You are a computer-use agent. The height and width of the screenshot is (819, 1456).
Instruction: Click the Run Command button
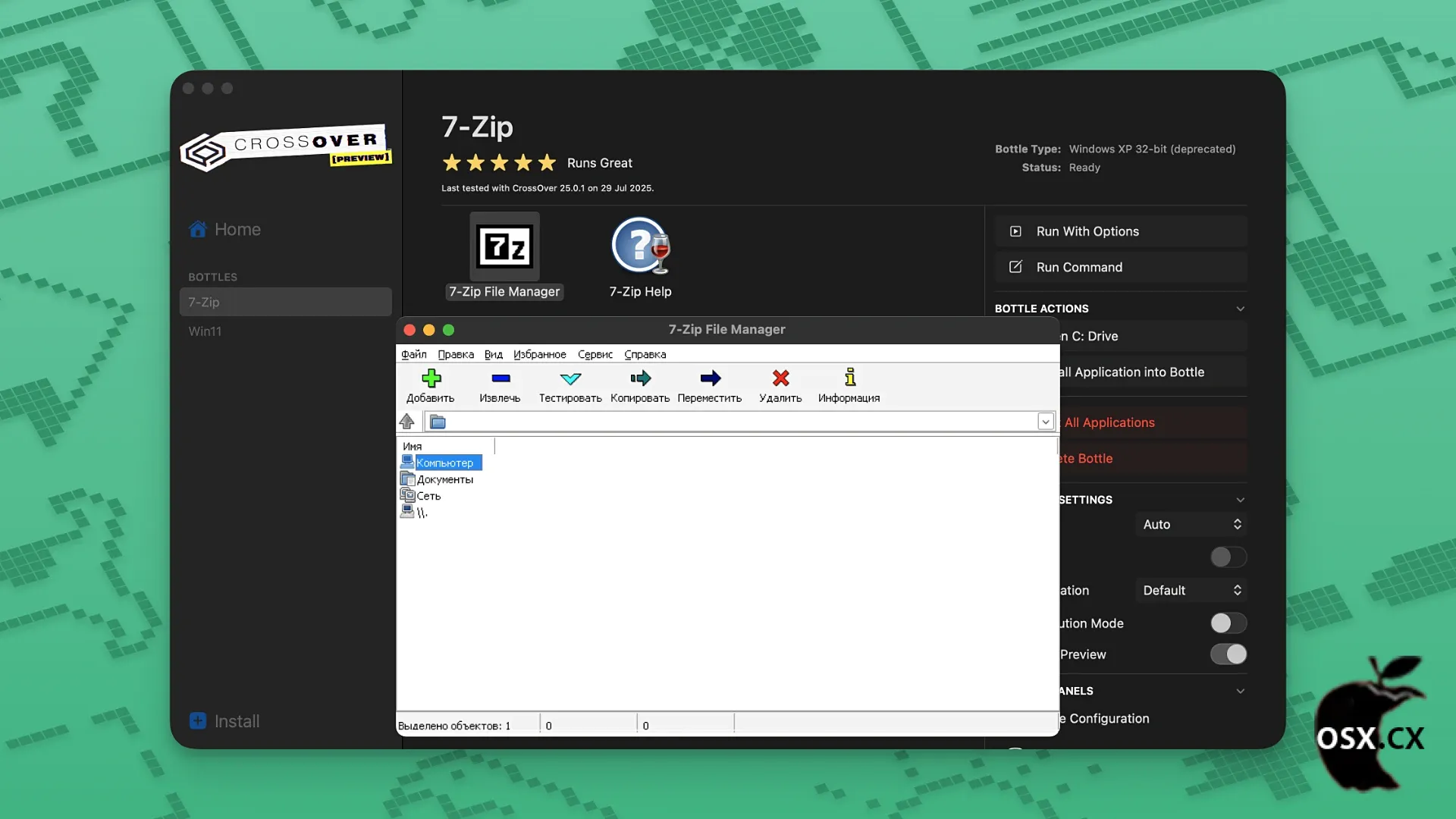click(1121, 267)
